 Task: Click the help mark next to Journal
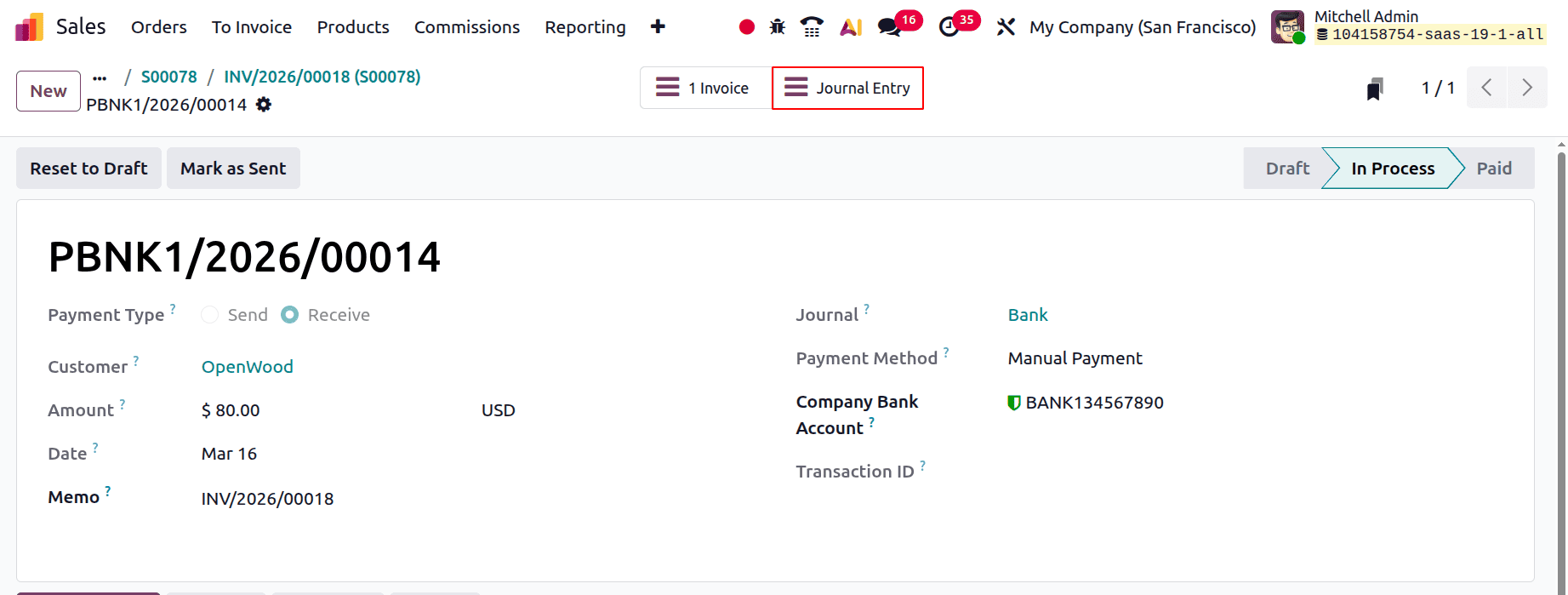coord(867,308)
